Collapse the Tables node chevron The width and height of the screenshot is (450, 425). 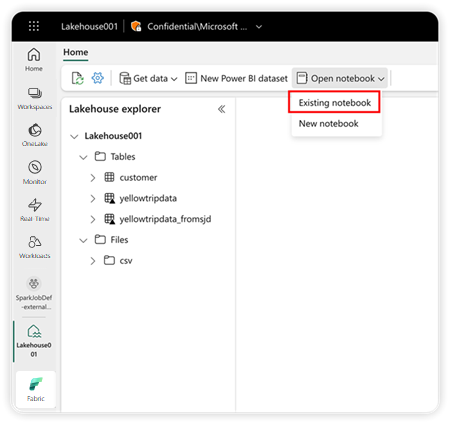click(83, 157)
